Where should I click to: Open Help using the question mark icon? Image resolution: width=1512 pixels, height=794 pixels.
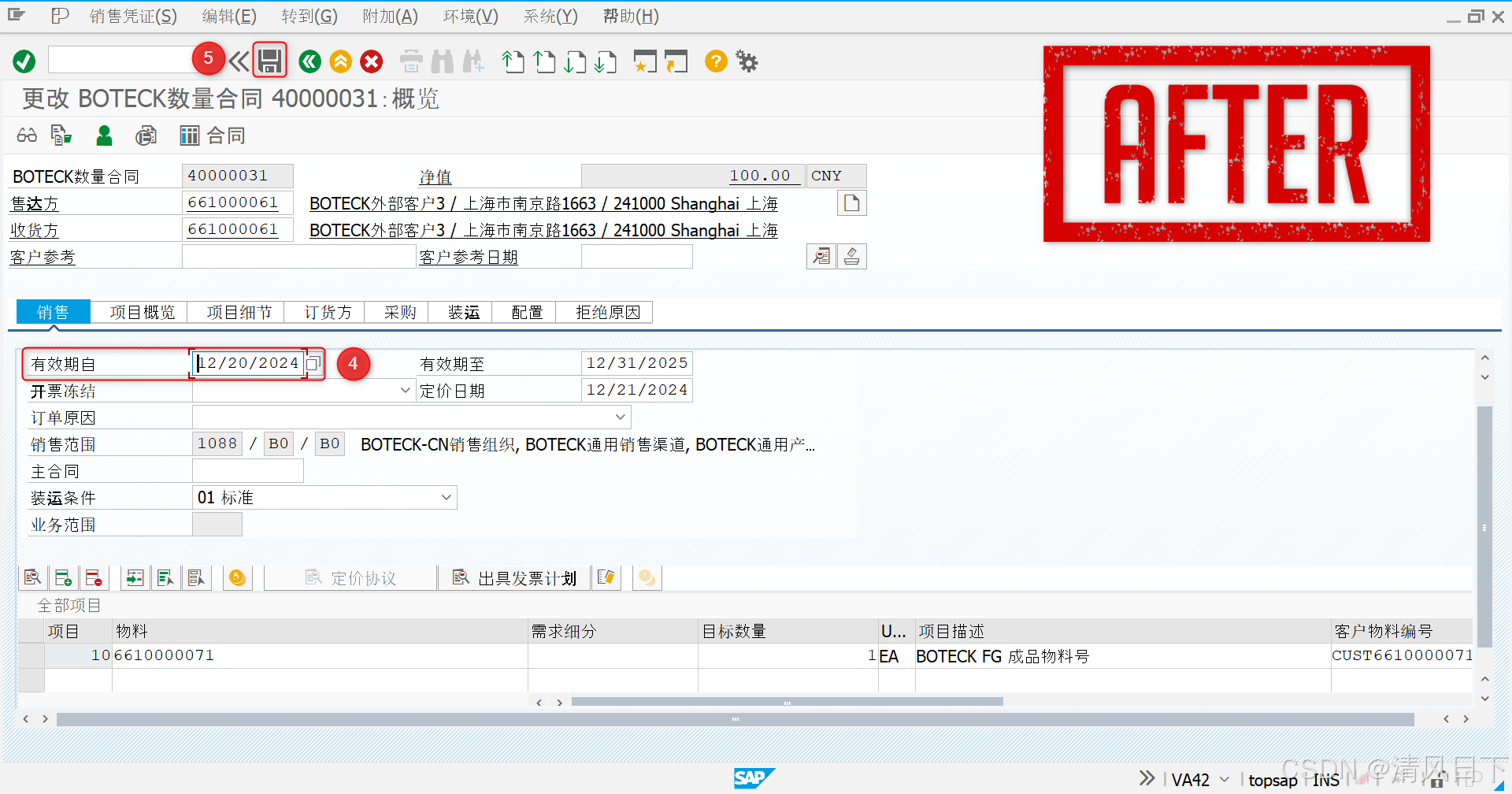715,61
